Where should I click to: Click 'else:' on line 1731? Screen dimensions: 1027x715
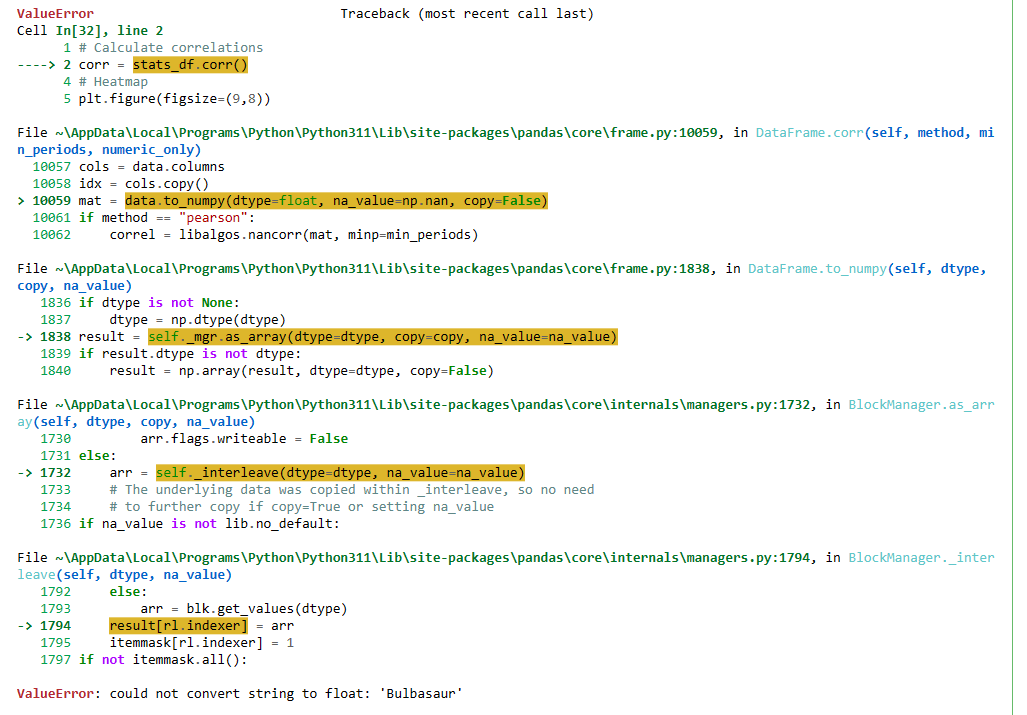pyautogui.click(x=98, y=456)
